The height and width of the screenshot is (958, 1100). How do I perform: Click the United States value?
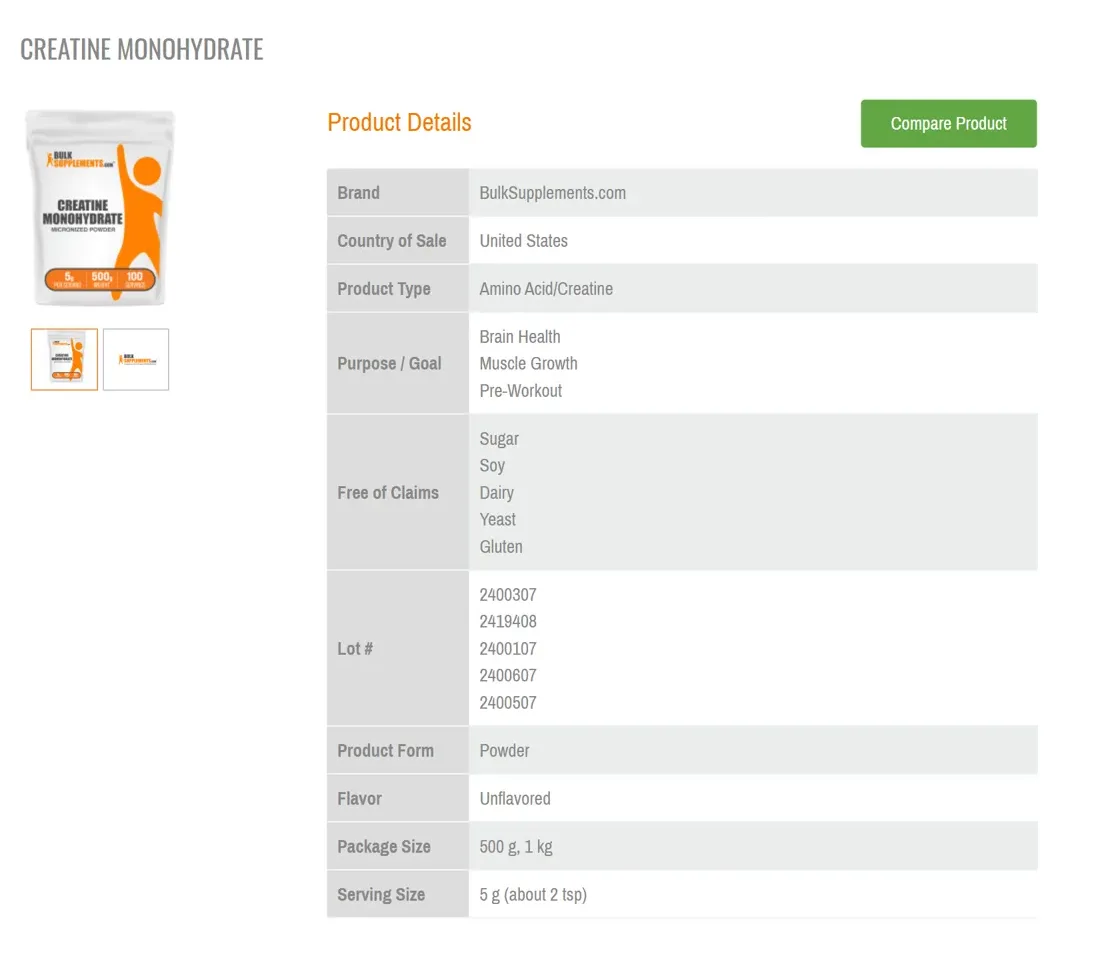tap(523, 241)
